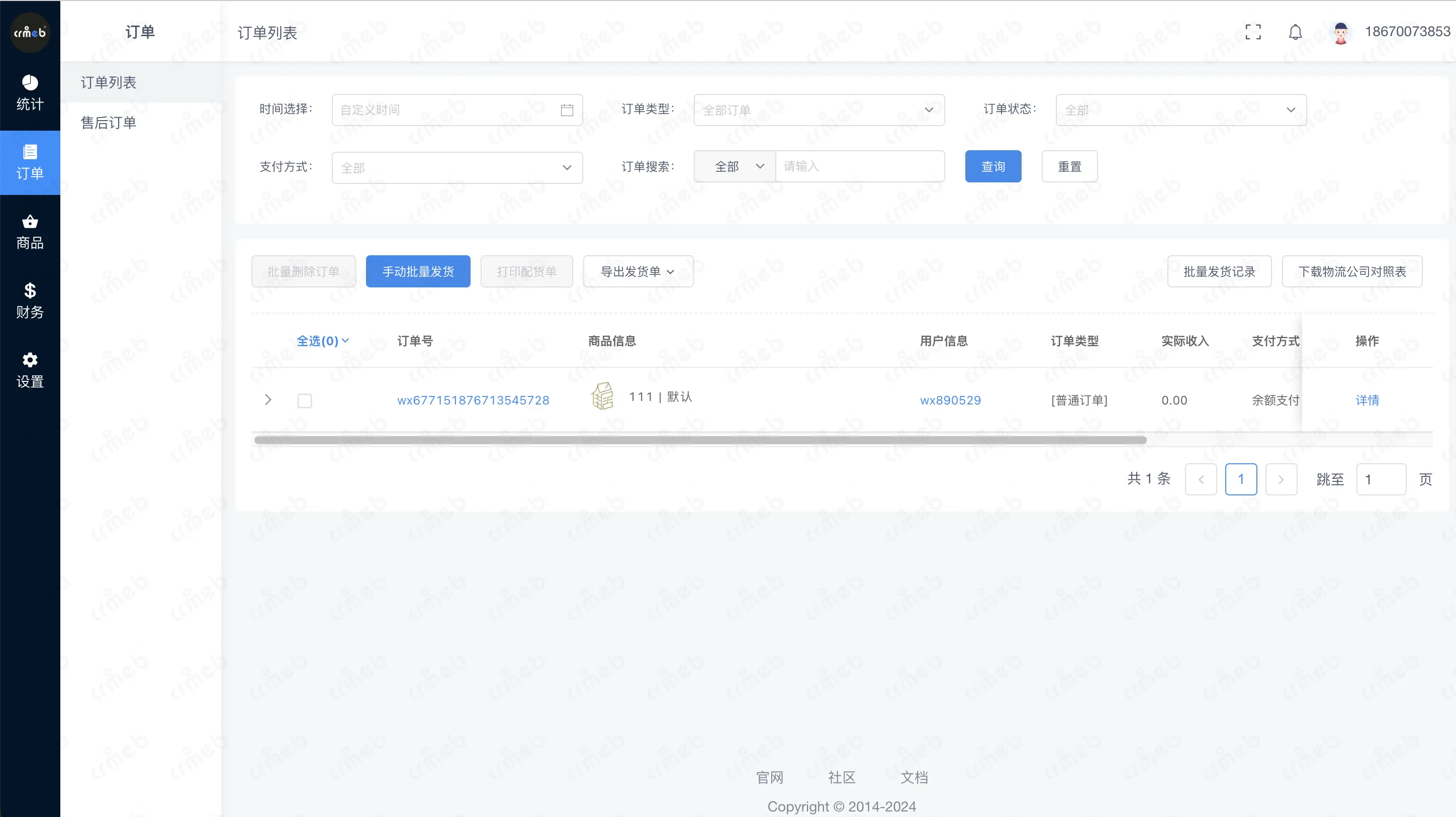
Task: Click the user avatar icon
Action: [x=1341, y=32]
